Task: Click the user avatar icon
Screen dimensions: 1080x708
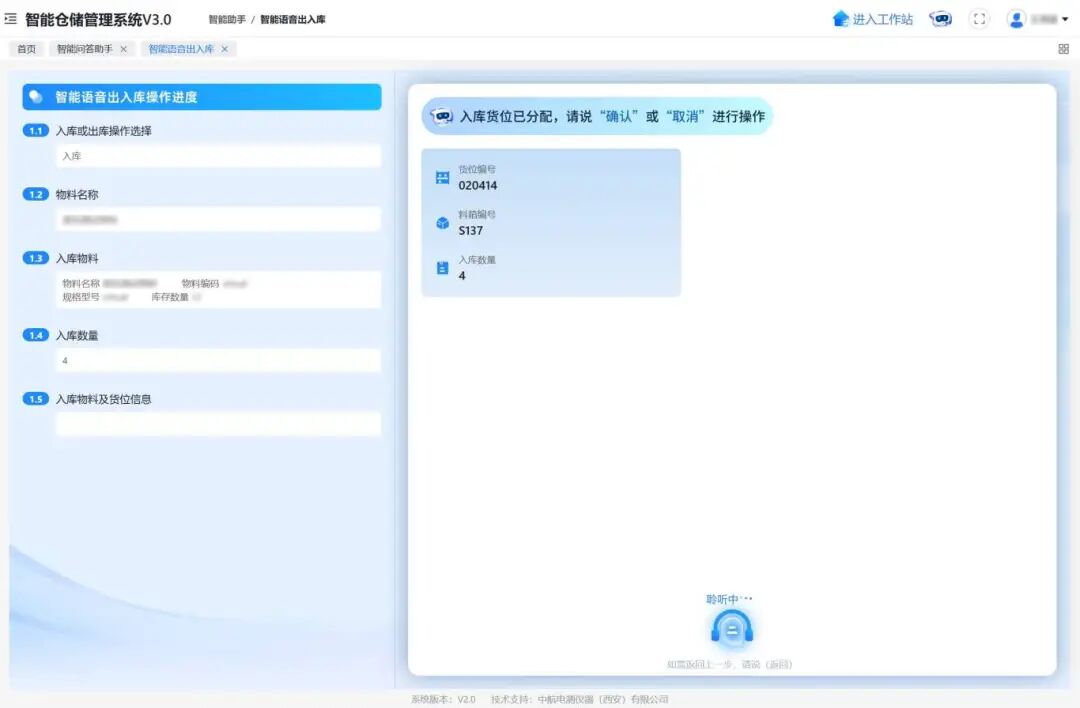Action: 1016,19
